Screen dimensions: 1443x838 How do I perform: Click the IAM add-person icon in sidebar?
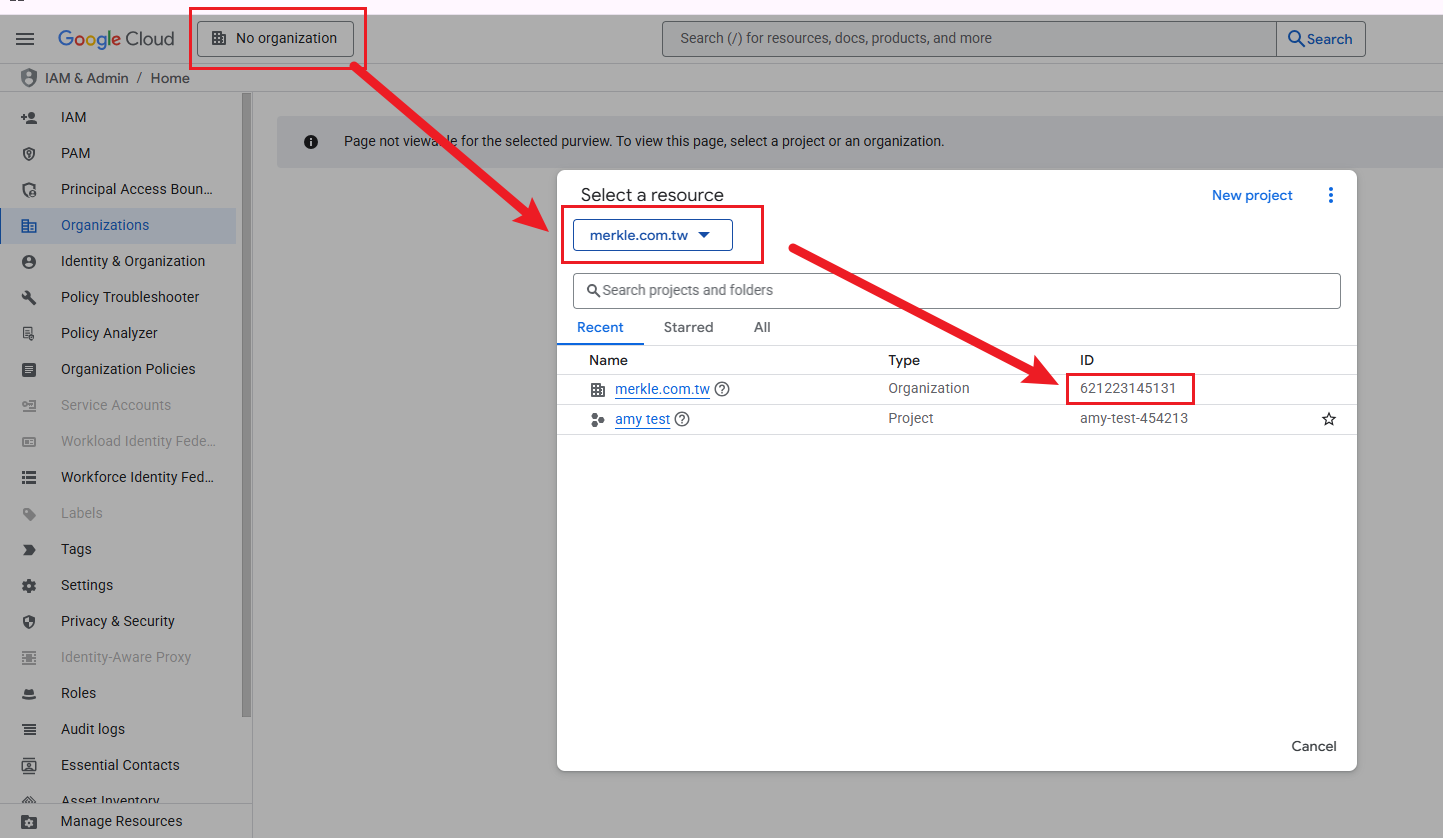click(x=29, y=118)
